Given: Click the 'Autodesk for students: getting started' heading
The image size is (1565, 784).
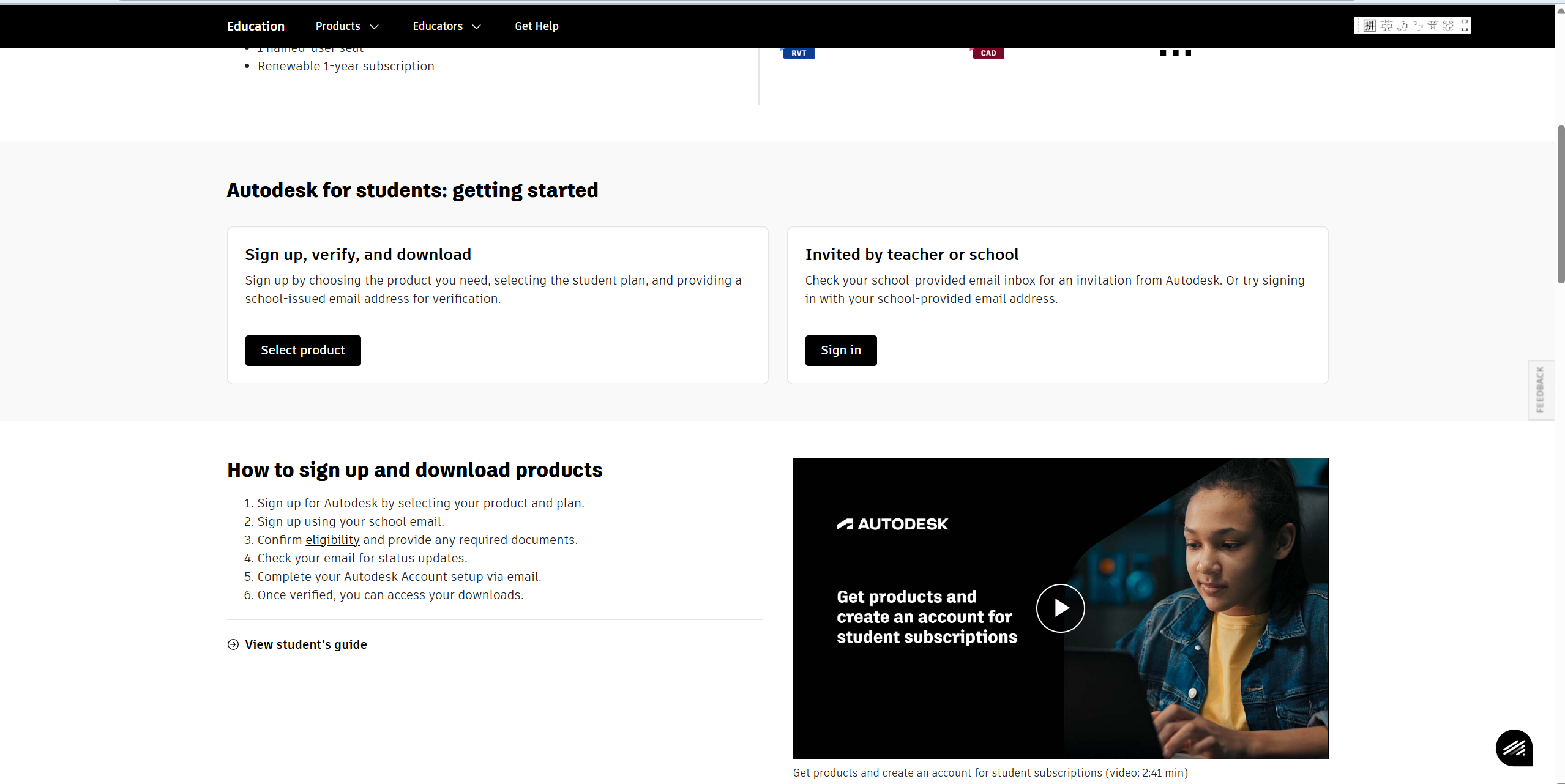Looking at the screenshot, I should (x=413, y=190).
